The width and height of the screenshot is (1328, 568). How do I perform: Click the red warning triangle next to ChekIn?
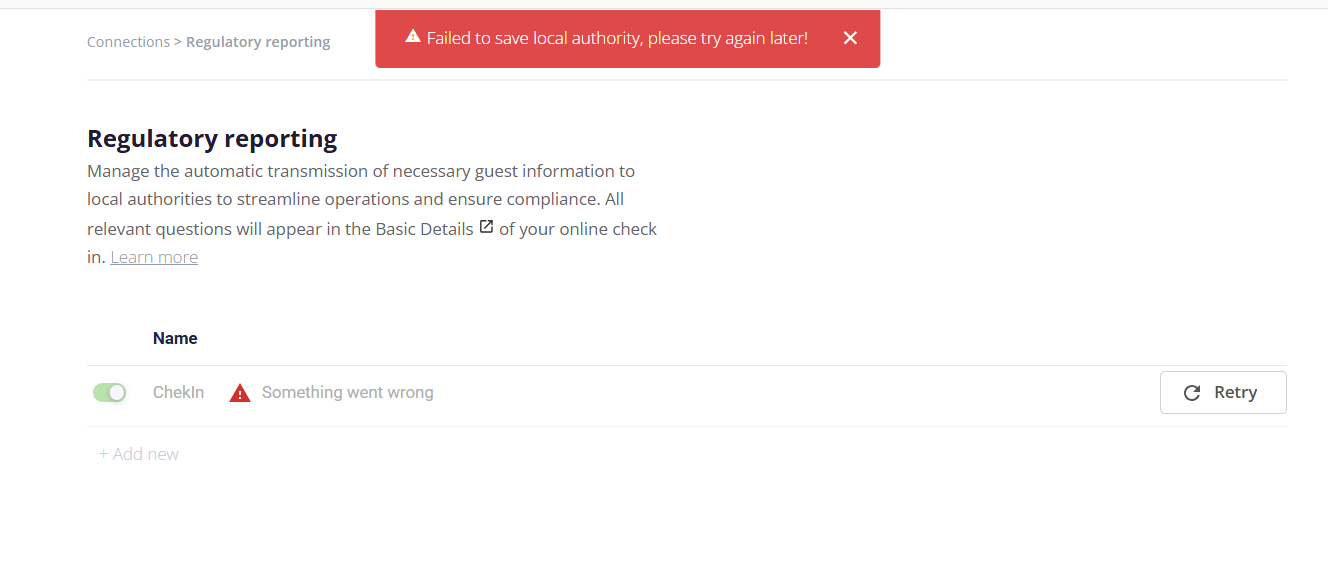tap(240, 393)
